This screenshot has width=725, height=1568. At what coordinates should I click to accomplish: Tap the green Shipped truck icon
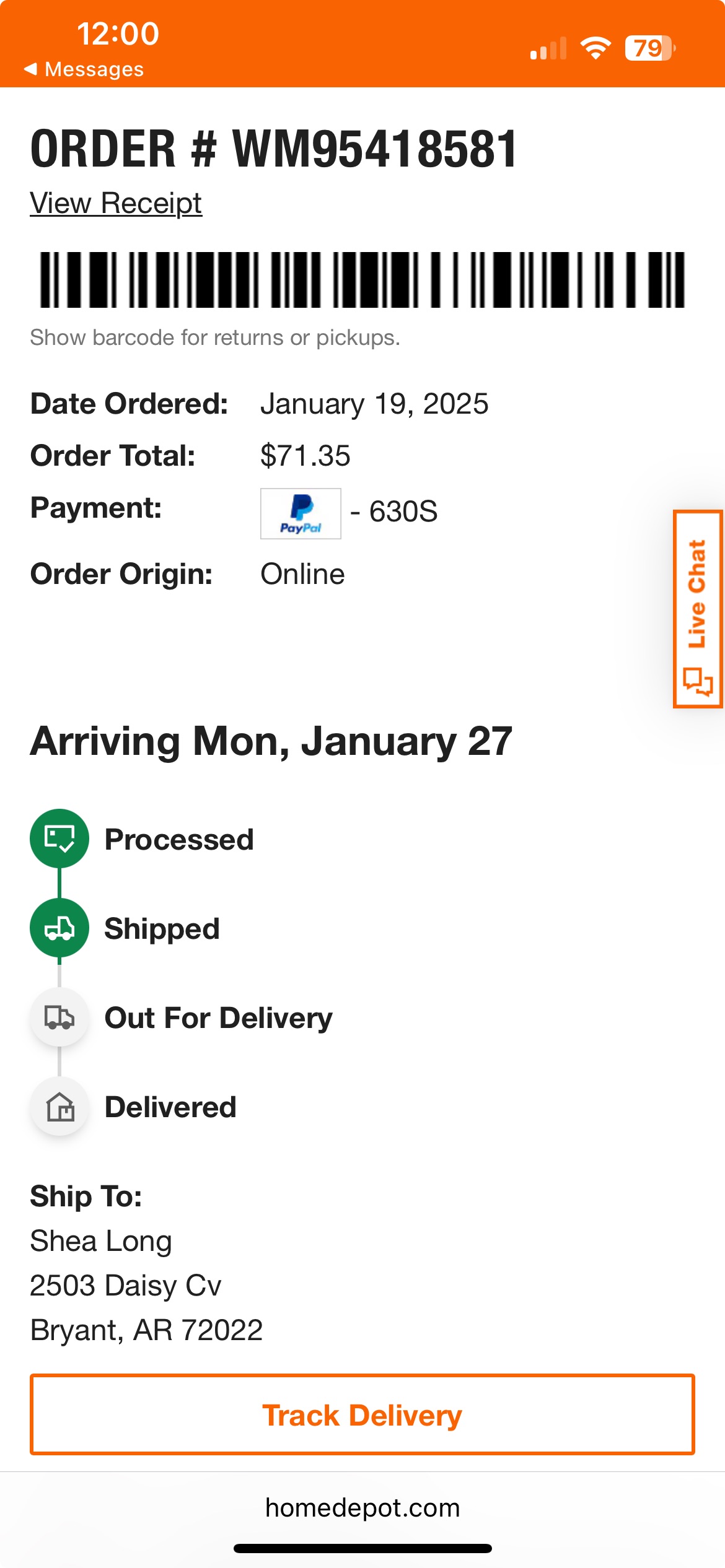tap(59, 928)
